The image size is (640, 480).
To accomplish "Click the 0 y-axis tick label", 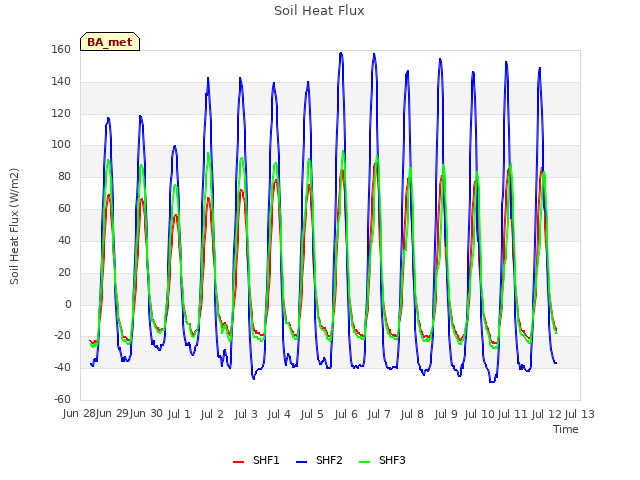I will coord(68,304).
